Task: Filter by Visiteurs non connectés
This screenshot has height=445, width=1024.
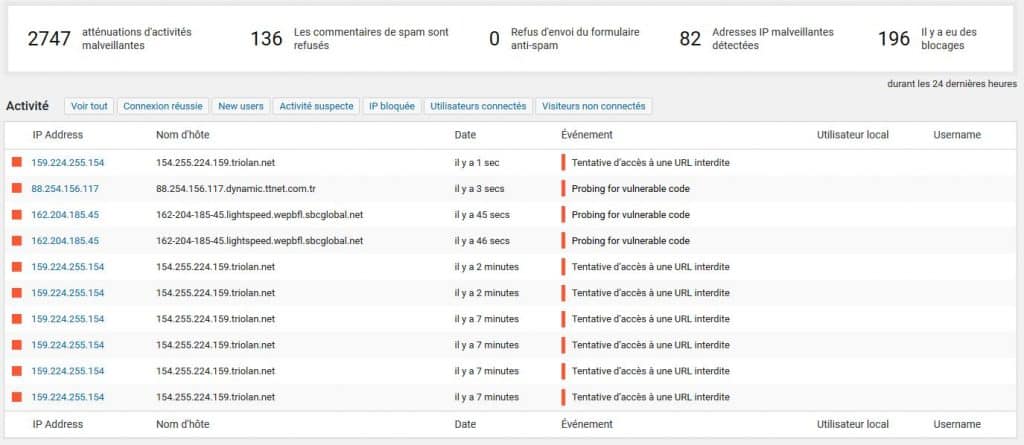Action: [x=593, y=106]
